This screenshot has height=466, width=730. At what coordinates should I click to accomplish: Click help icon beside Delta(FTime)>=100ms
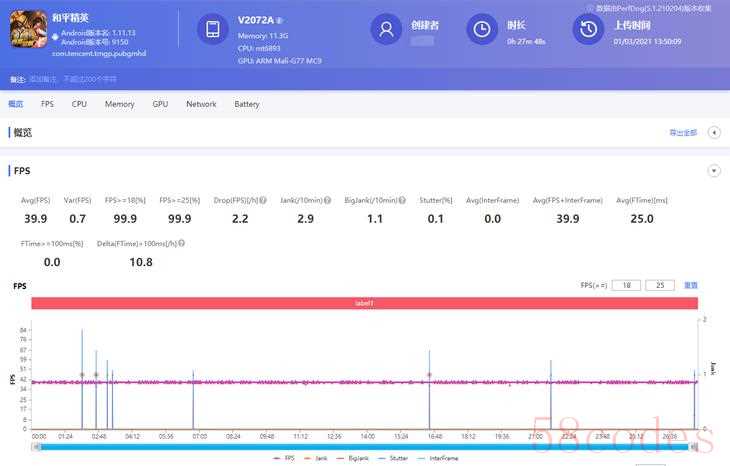182,243
